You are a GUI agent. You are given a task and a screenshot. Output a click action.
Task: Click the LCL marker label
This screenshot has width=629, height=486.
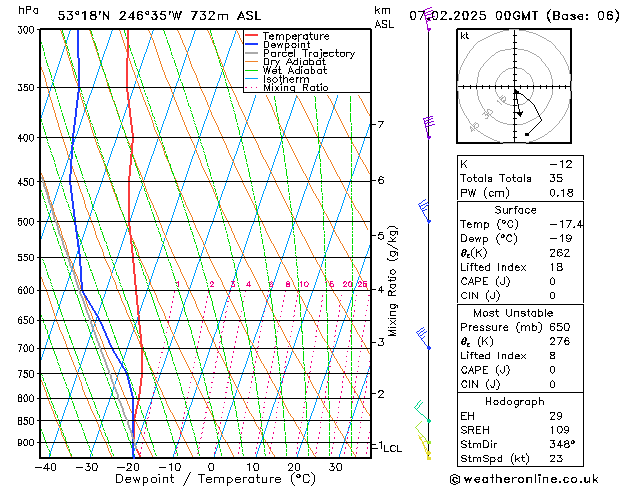(392, 449)
